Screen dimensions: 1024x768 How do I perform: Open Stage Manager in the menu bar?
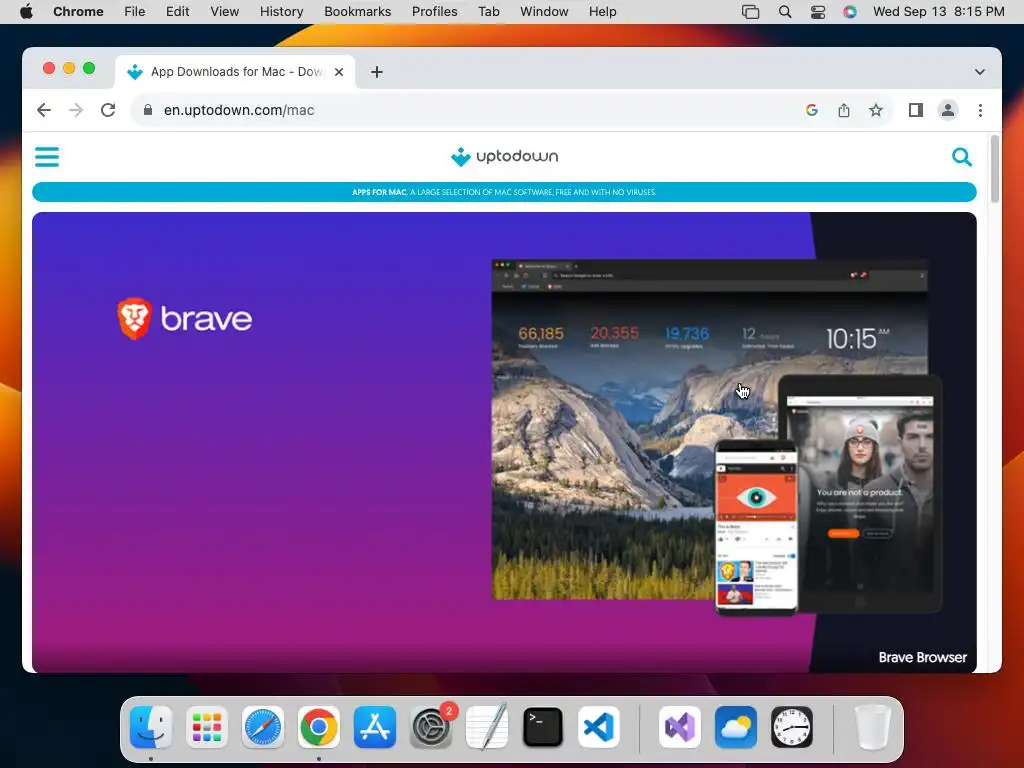pyautogui.click(x=750, y=12)
